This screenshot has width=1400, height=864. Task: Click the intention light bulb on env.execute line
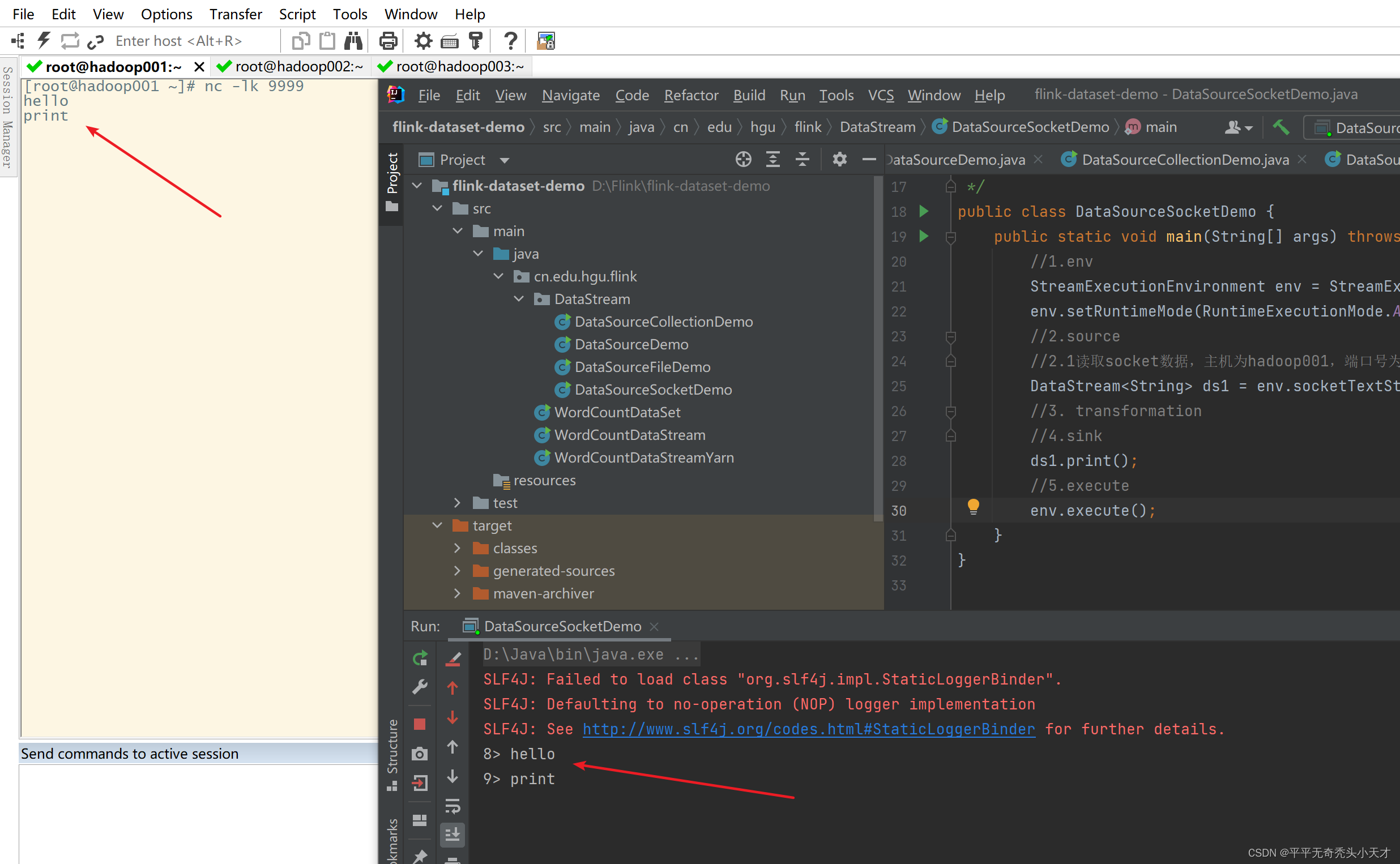(x=973, y=507)
